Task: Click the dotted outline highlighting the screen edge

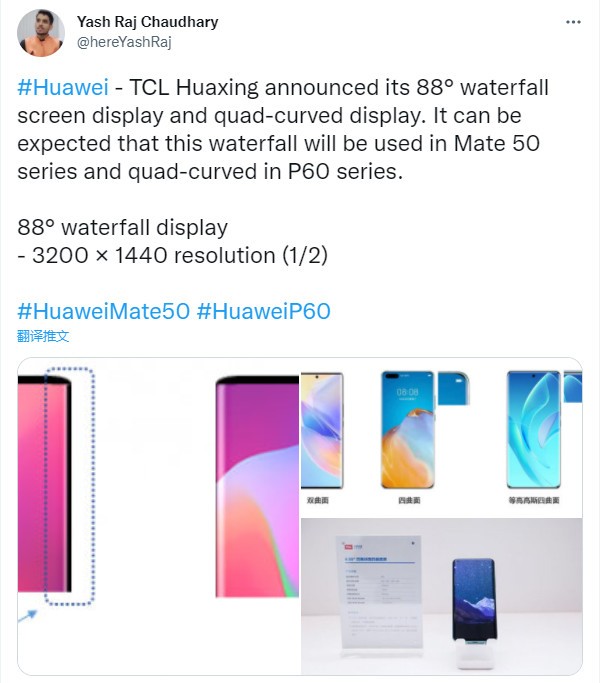Action: 69,487
